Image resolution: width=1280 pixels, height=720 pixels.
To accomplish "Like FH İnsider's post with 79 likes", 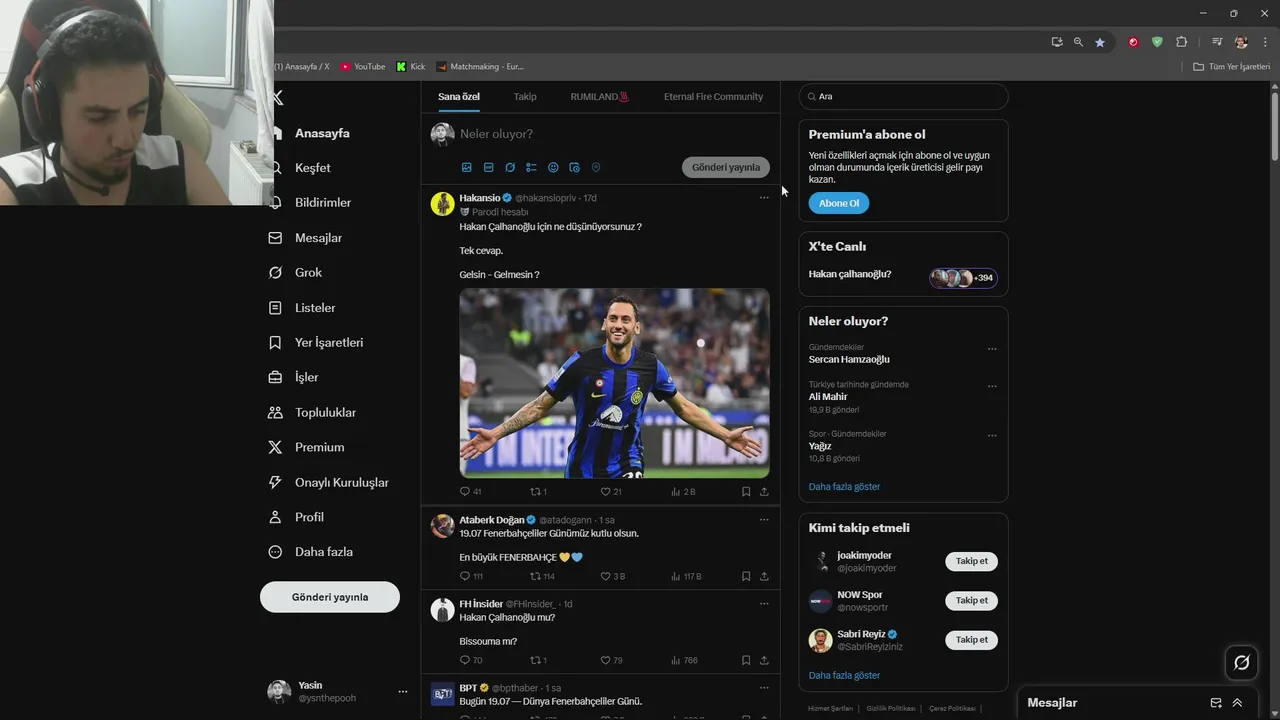I will 611,660.
